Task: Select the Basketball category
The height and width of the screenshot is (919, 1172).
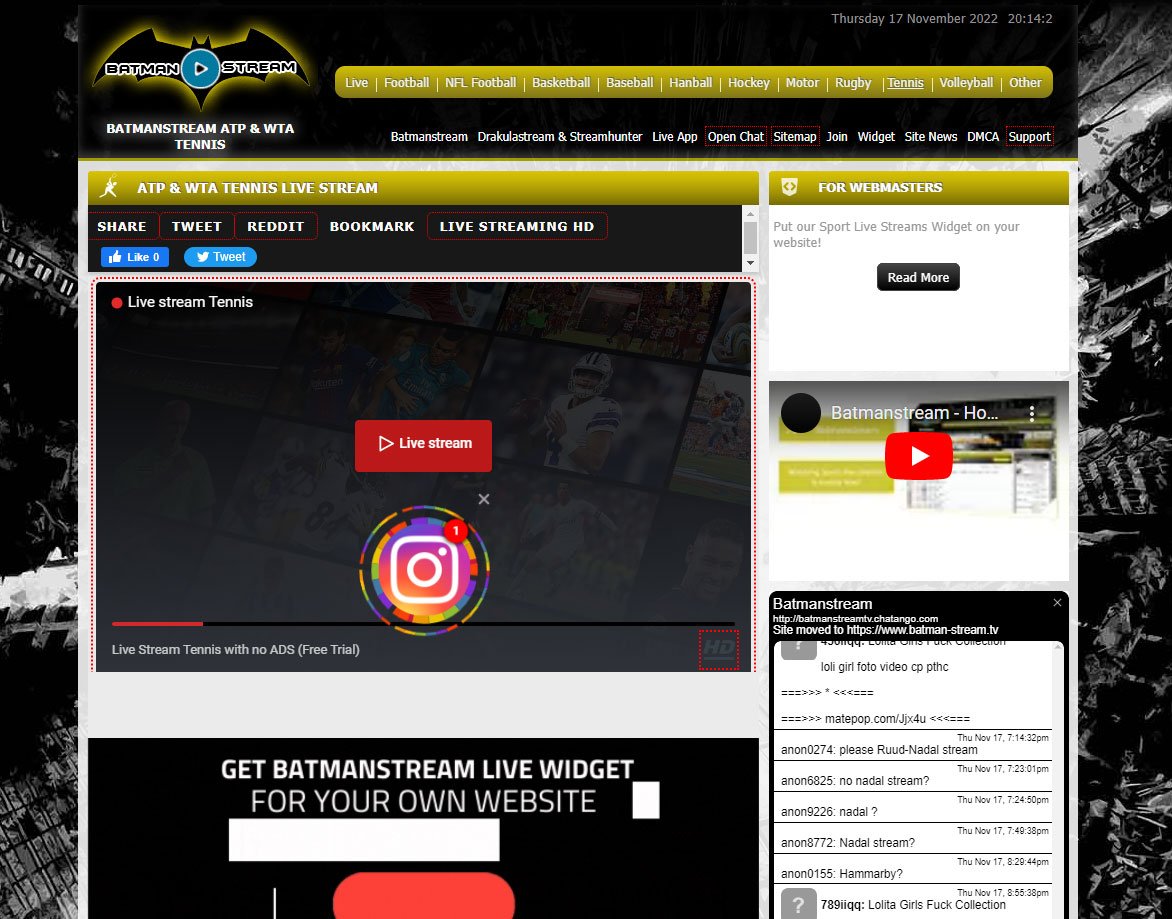Action: coord(561,83)
